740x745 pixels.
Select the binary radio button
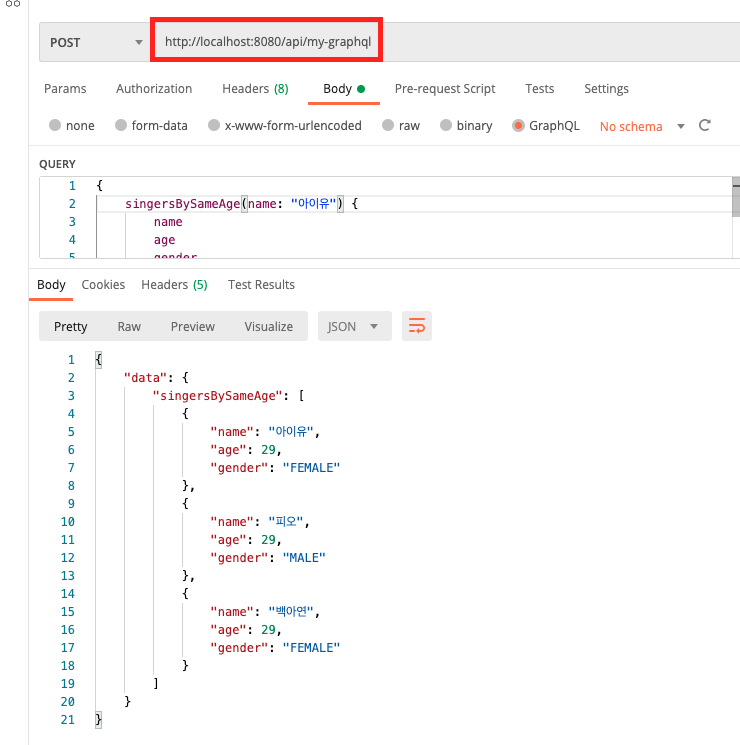(x=446, y=125)
